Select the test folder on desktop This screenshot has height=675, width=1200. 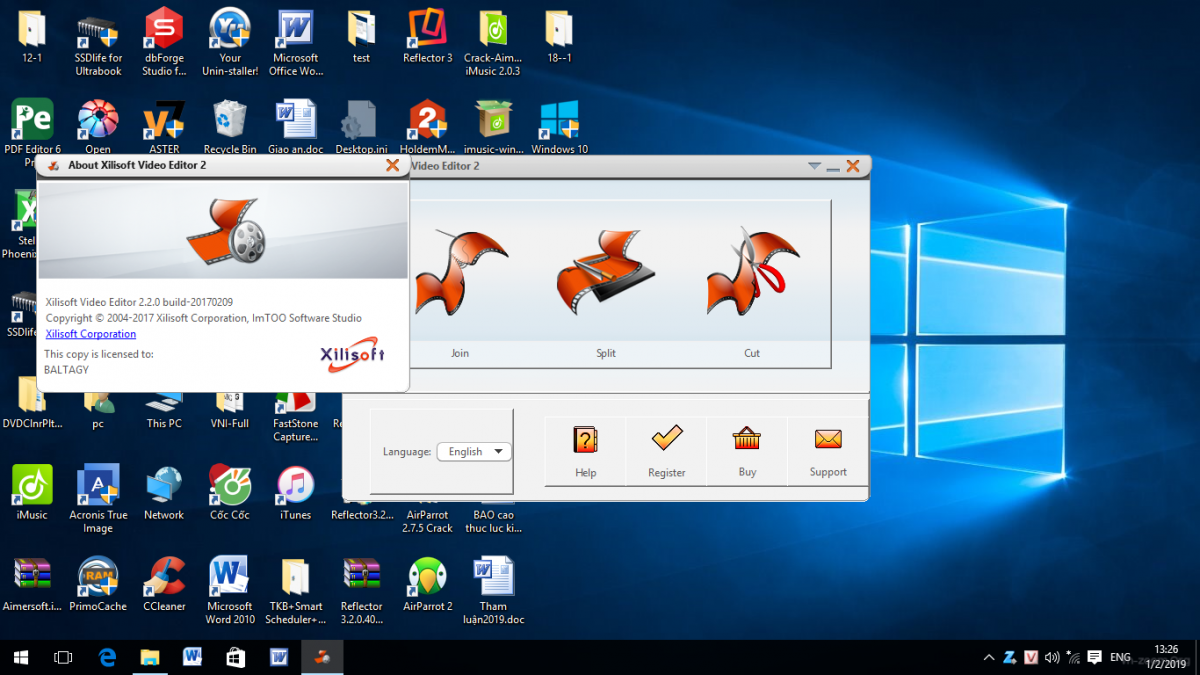[362, 35]
